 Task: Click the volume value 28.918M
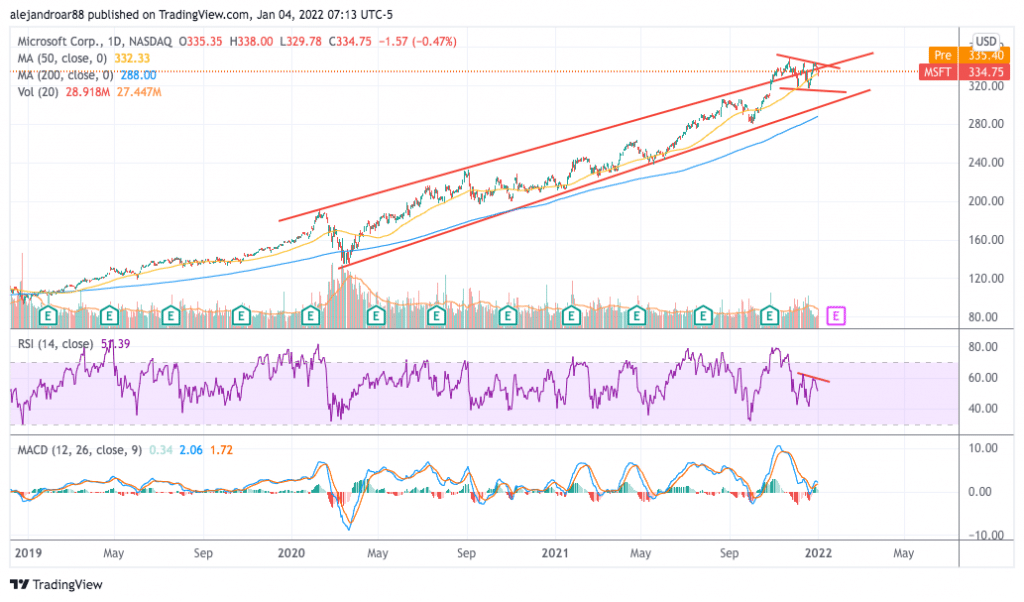click(x=88, y=92)
